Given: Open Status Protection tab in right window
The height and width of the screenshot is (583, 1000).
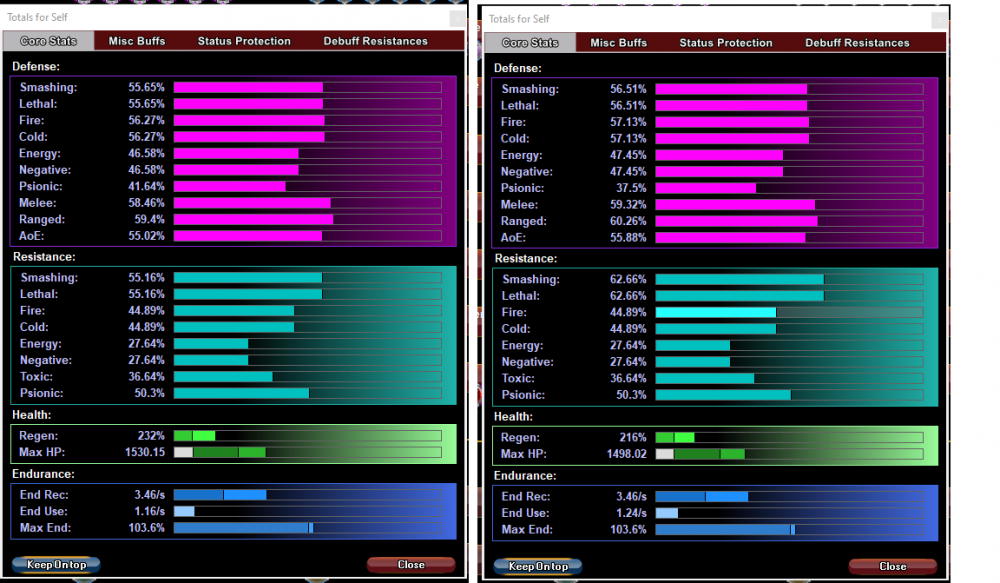Looking at the screenshot, I should click(x=726, y=43).
